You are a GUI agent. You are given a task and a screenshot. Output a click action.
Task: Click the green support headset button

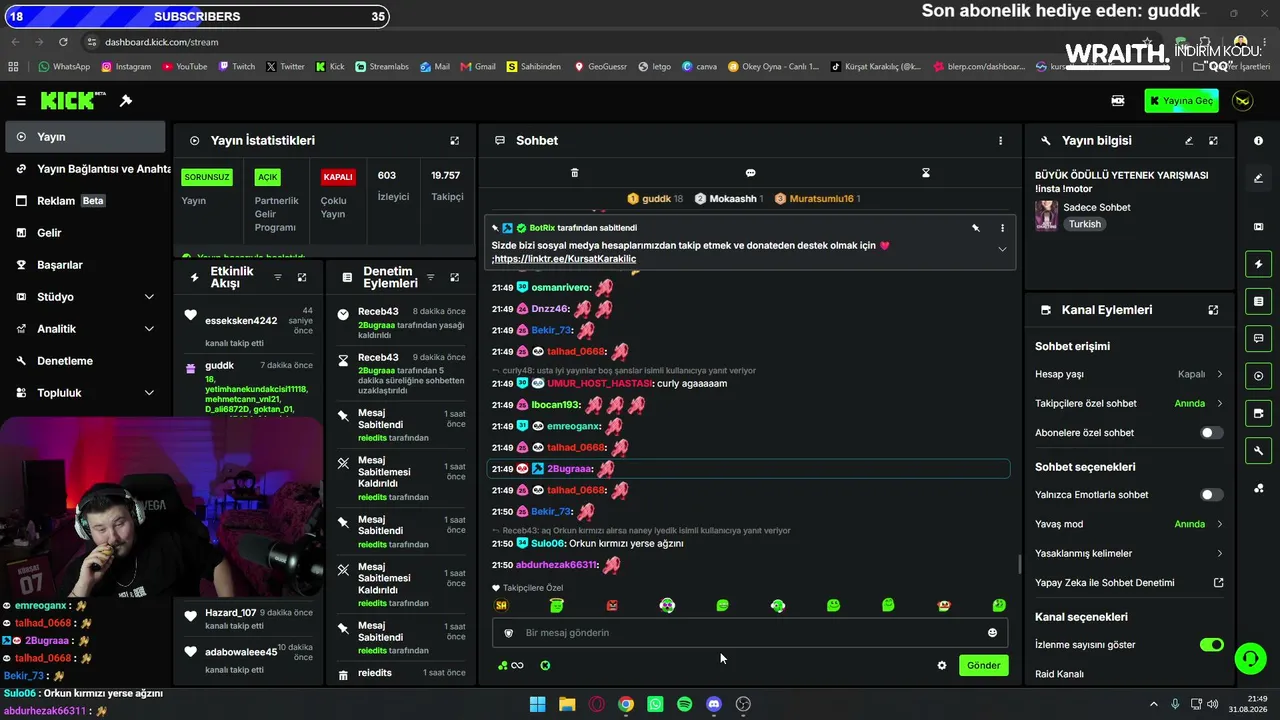[1250, 659]
